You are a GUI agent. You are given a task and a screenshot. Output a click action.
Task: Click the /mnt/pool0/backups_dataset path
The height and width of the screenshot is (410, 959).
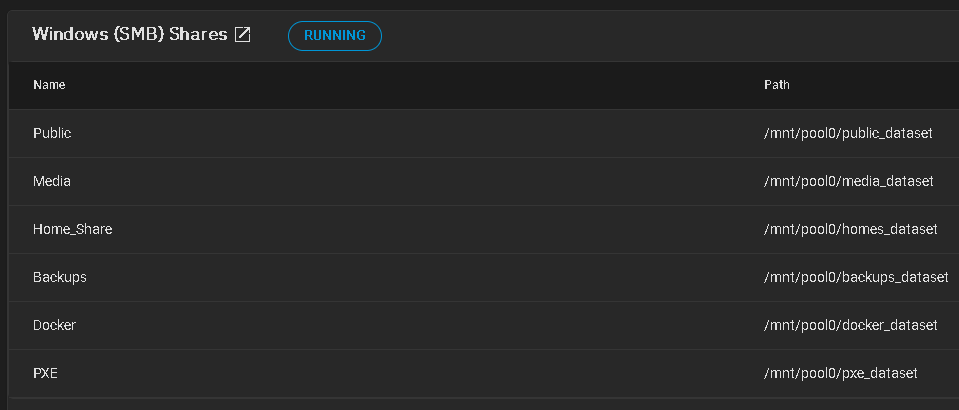[x=856, y=277]
